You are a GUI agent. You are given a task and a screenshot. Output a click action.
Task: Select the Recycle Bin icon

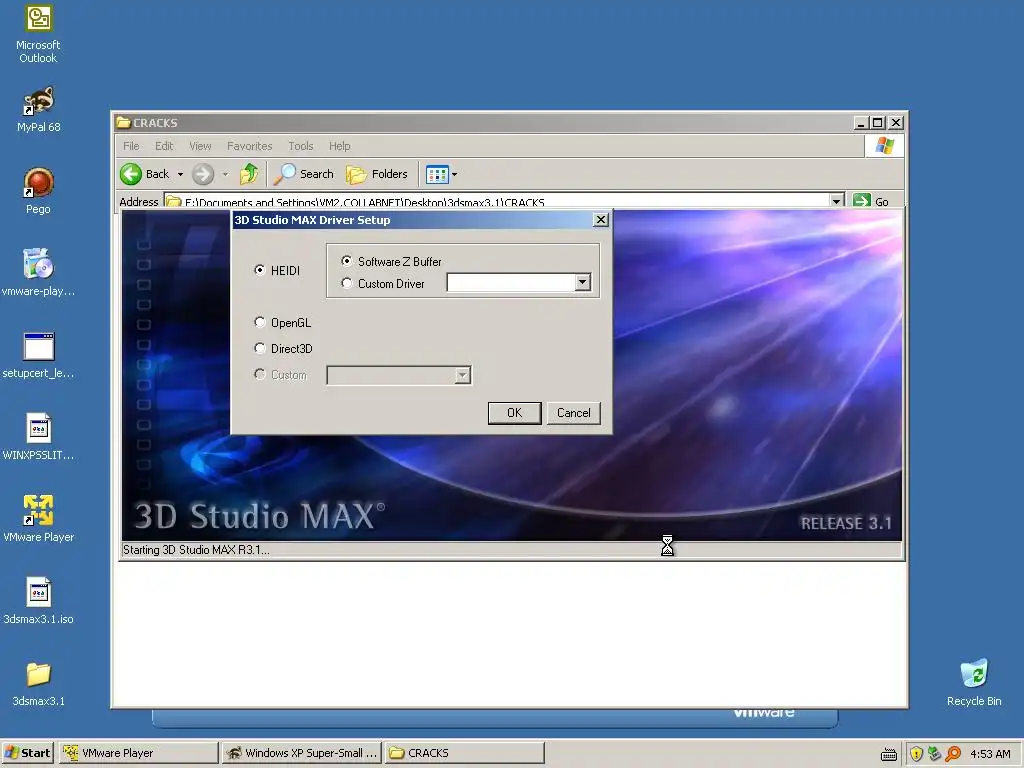[x=974, y=682]
